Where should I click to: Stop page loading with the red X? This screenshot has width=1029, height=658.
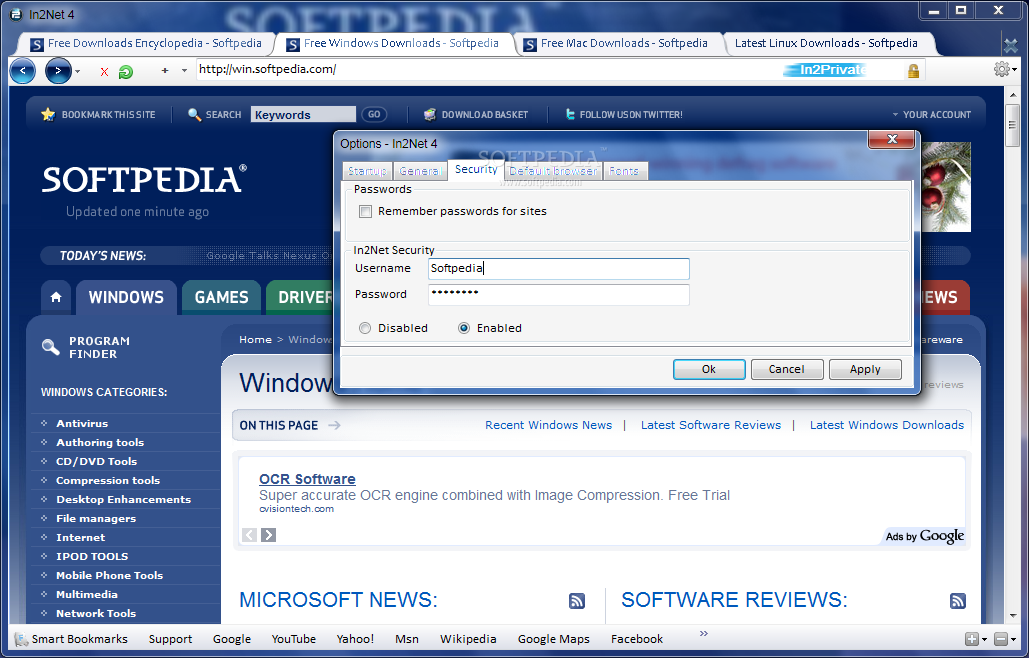tap(104, 72)
